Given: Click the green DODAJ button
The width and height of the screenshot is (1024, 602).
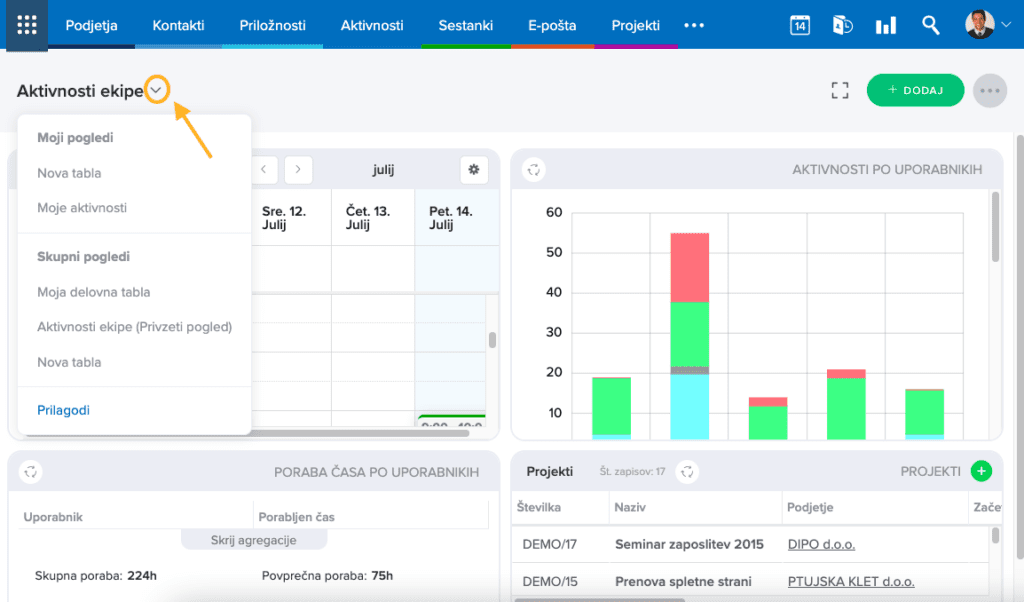Looking at the screenshot, I should pos(915,90).
